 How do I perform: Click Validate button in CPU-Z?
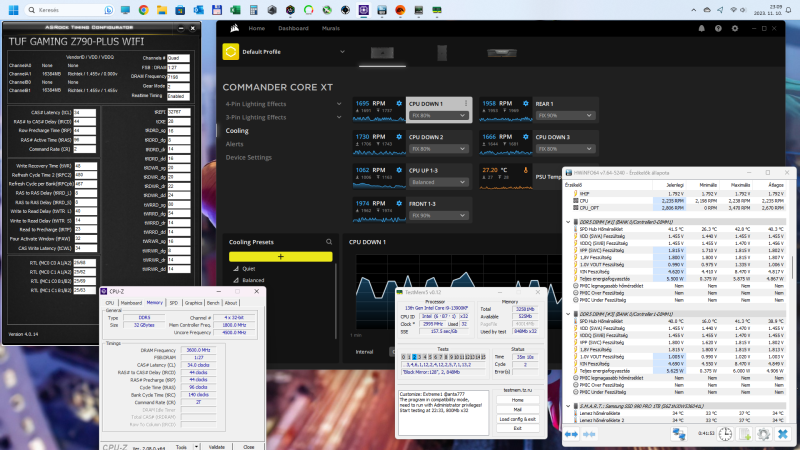[217, 447]
